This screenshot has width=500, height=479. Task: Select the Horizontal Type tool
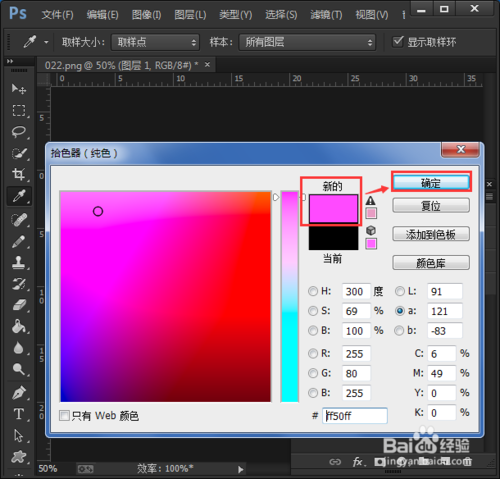click(19, 414)
